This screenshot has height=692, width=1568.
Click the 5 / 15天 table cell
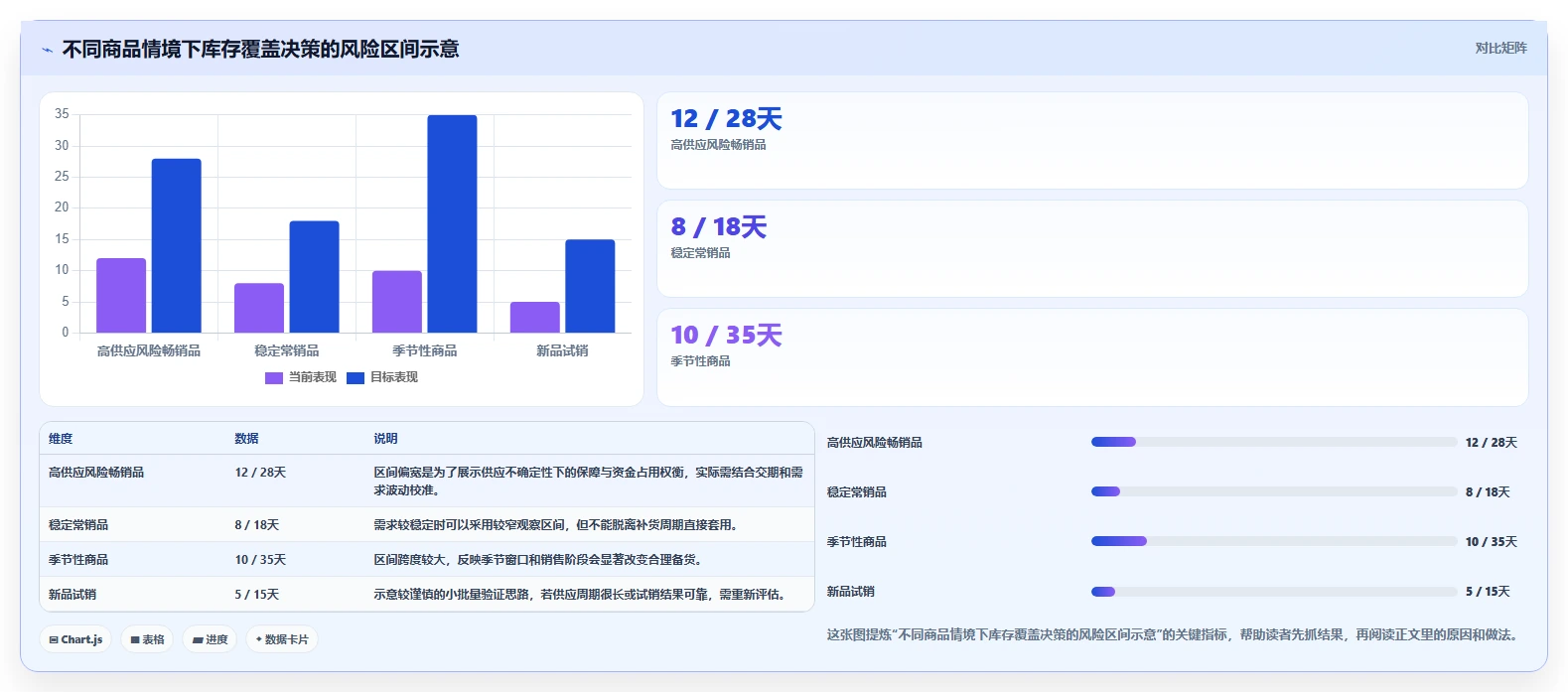[x=256, y=594]
